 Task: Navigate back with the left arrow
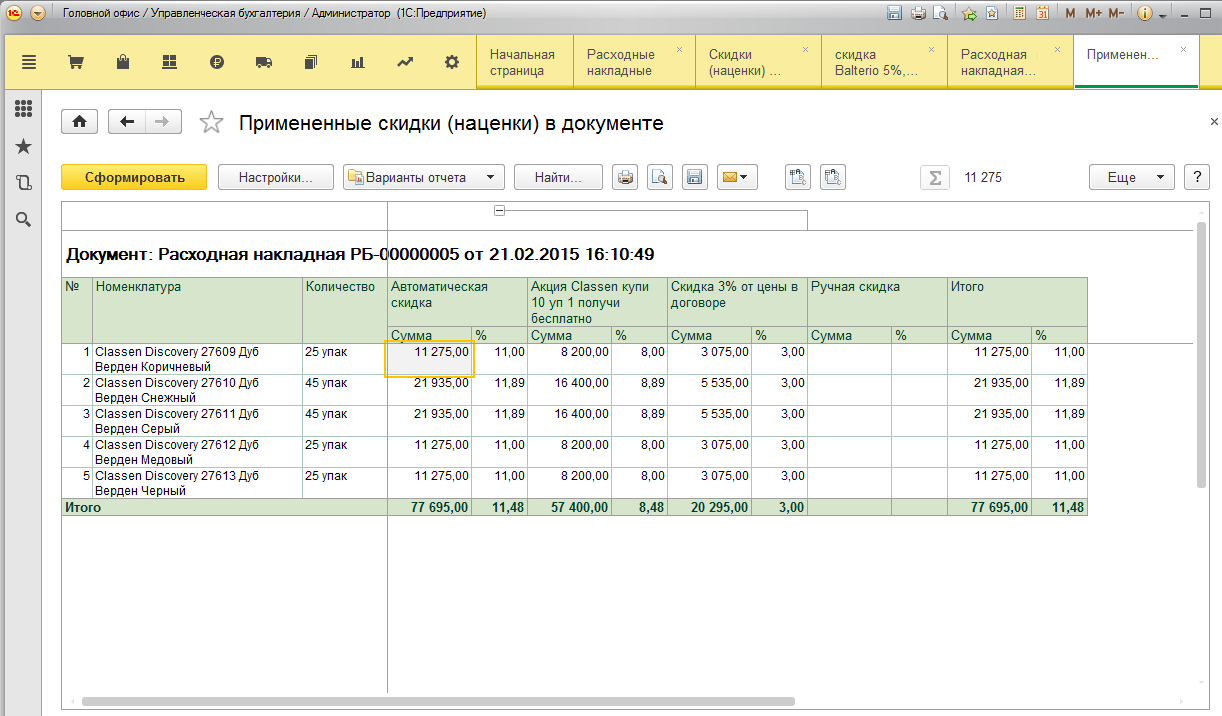[127, 122]
